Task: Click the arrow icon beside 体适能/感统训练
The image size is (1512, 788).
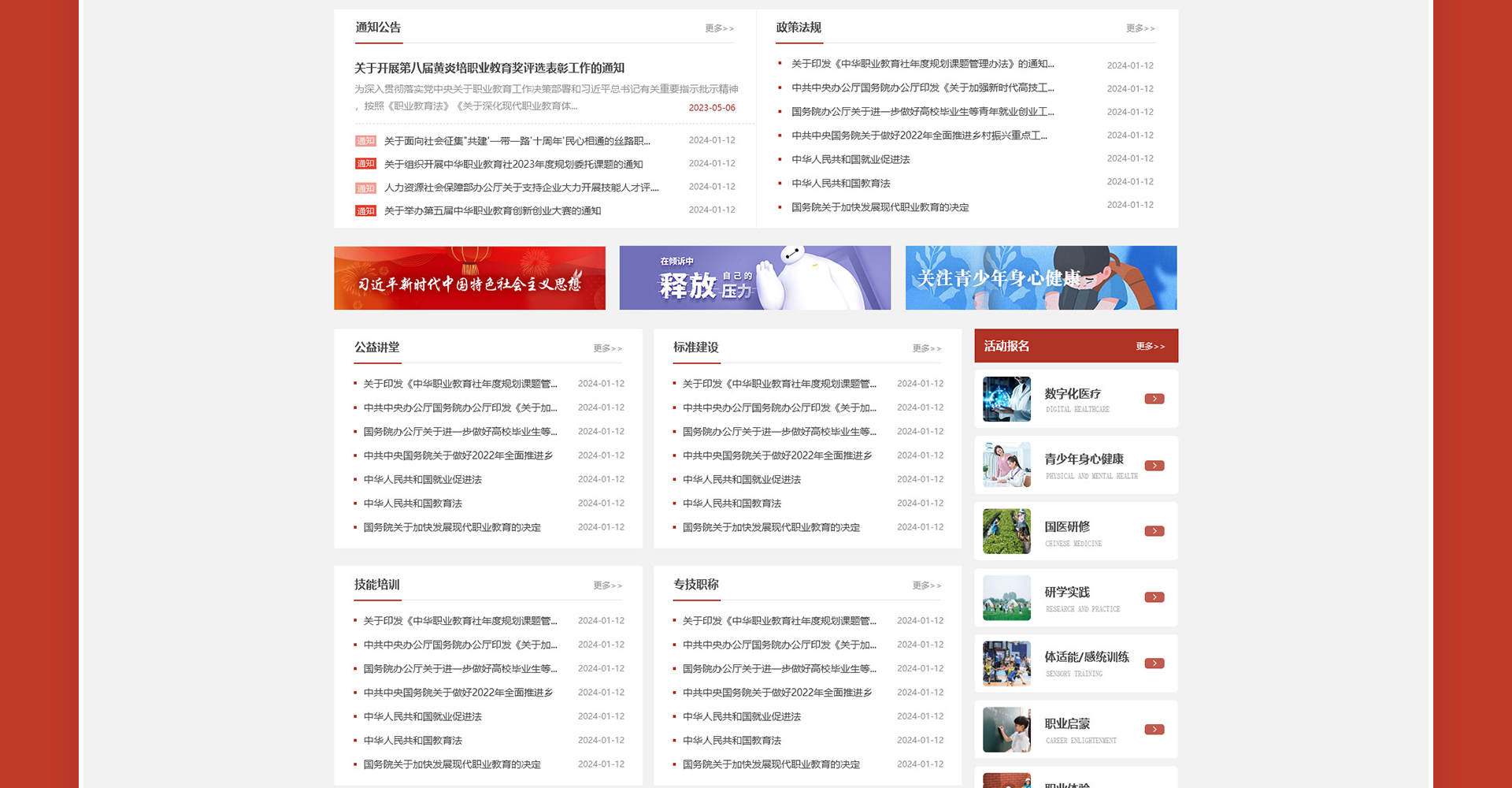Action: coord(1154,663)
